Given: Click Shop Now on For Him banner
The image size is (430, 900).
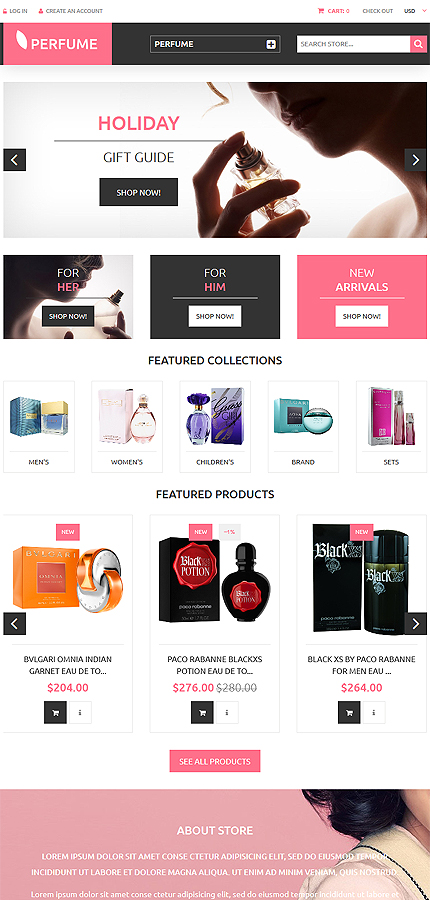Looking at the screenshot, I should pyautogui.click(x=215, y=316).
